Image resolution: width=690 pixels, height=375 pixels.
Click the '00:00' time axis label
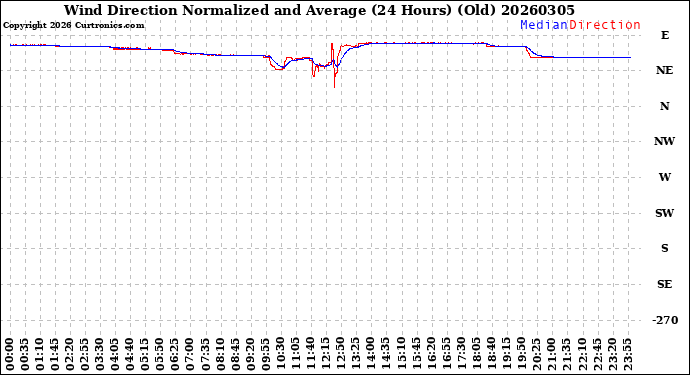[x=10, y=355]
